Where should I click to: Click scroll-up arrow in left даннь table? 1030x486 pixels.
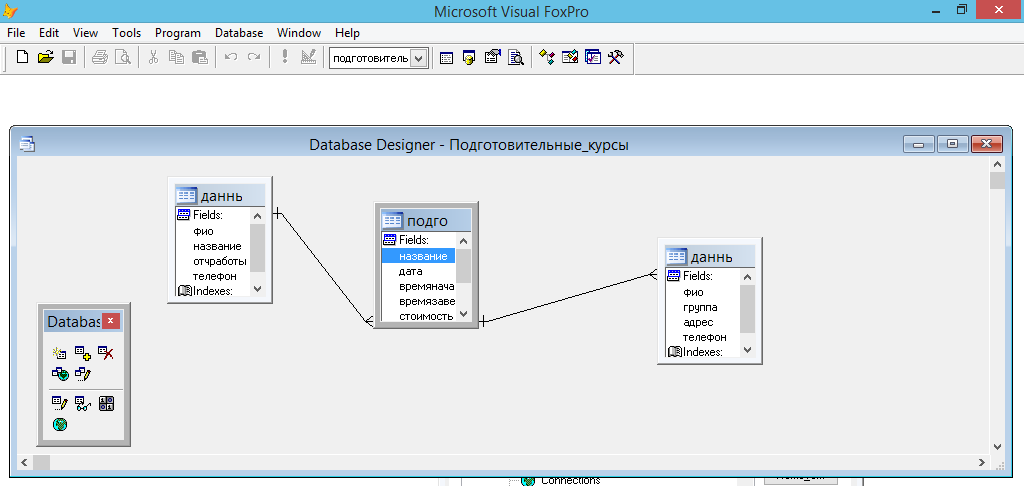point(258,215)
